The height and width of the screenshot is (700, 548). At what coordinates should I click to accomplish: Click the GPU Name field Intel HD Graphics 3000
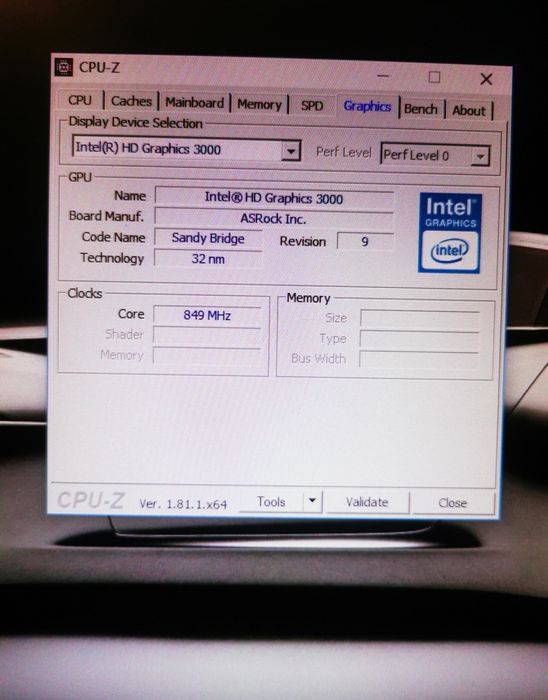click(x=274, y=198)
